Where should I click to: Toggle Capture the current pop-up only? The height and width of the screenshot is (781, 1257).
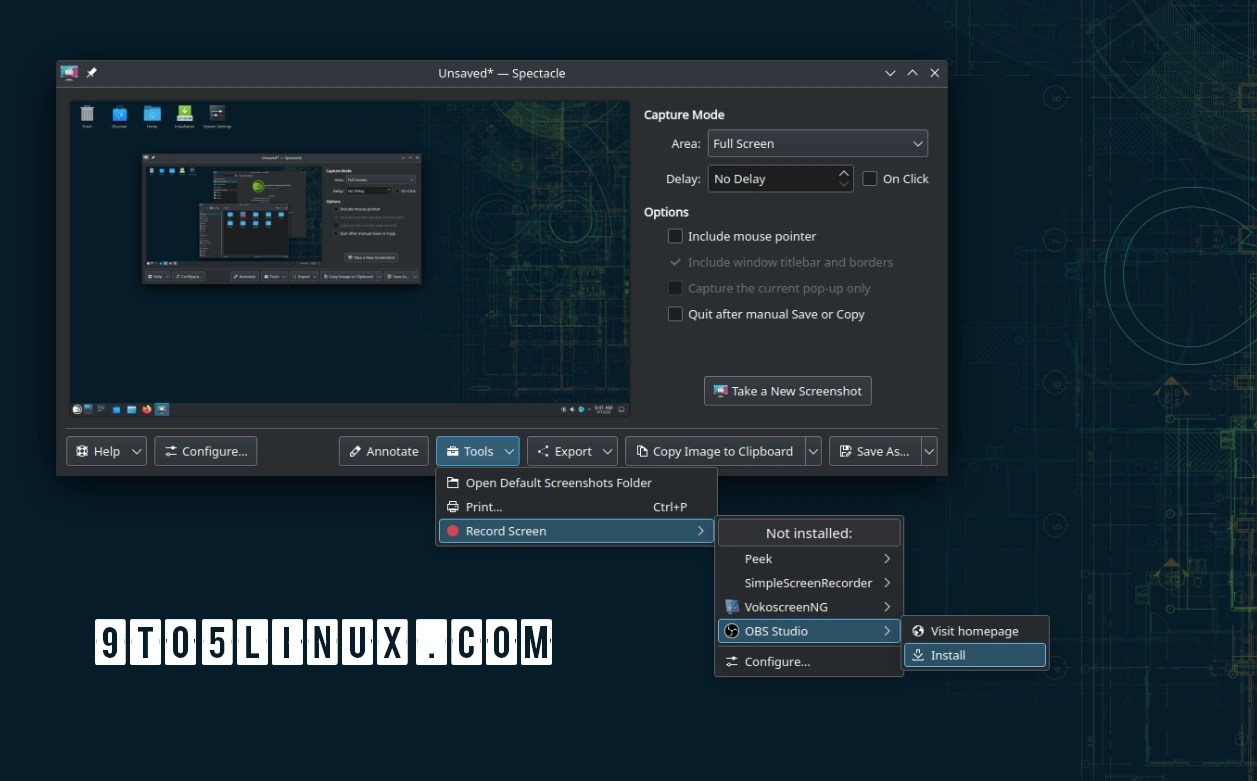(x=675, y=288)
